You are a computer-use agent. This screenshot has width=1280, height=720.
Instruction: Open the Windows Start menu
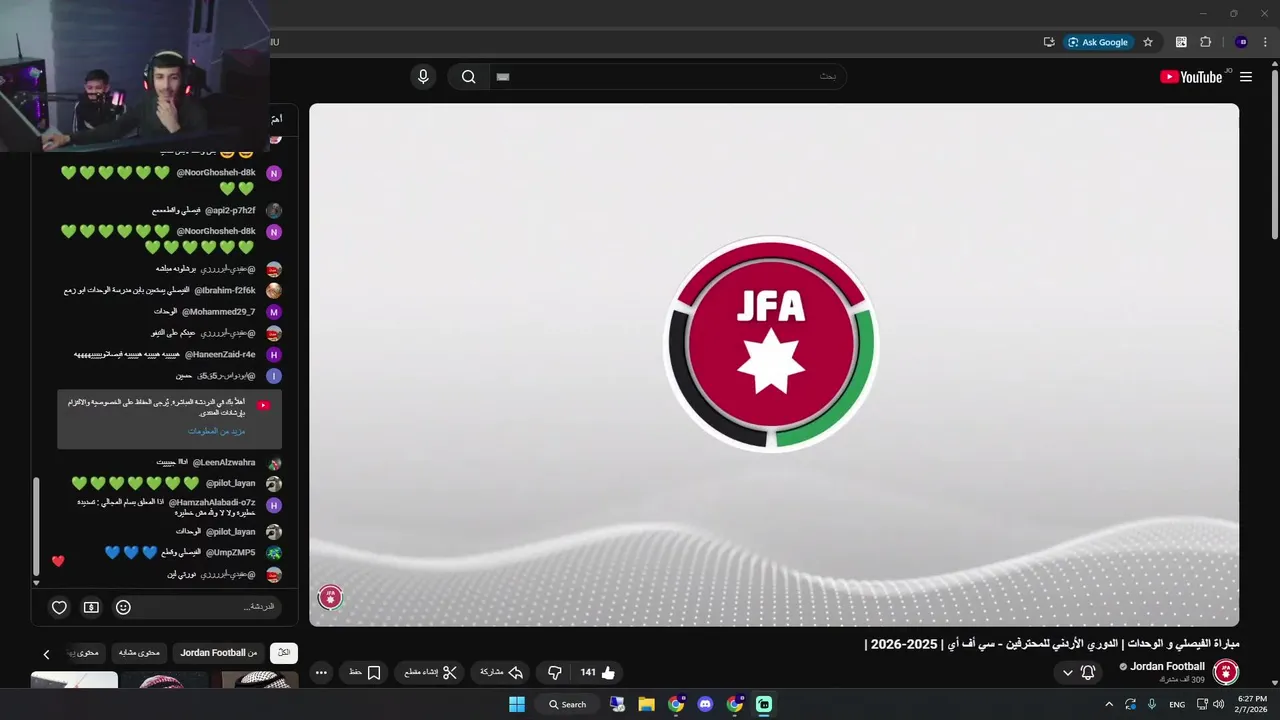(517, 704)
